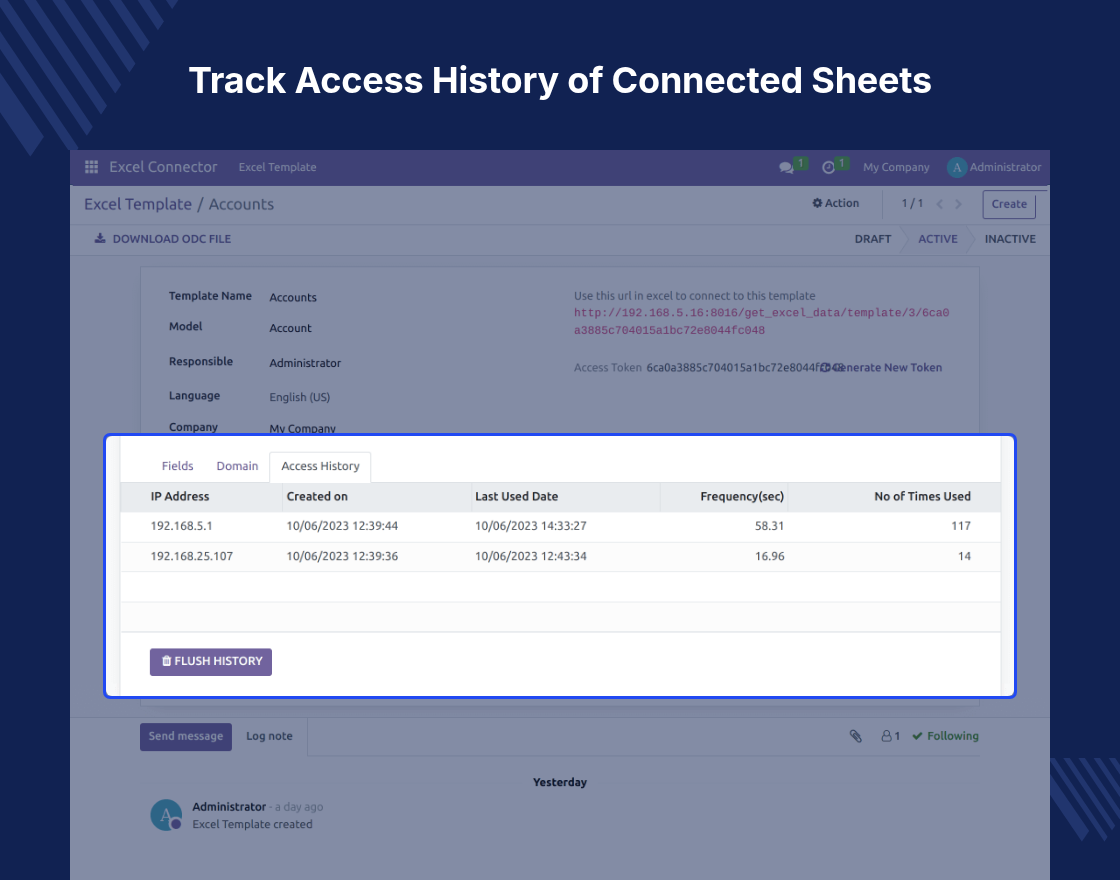Click created date 10/06/2023 12:39:36
Screen dimensions: 1120x880
(x=342, y=556)
